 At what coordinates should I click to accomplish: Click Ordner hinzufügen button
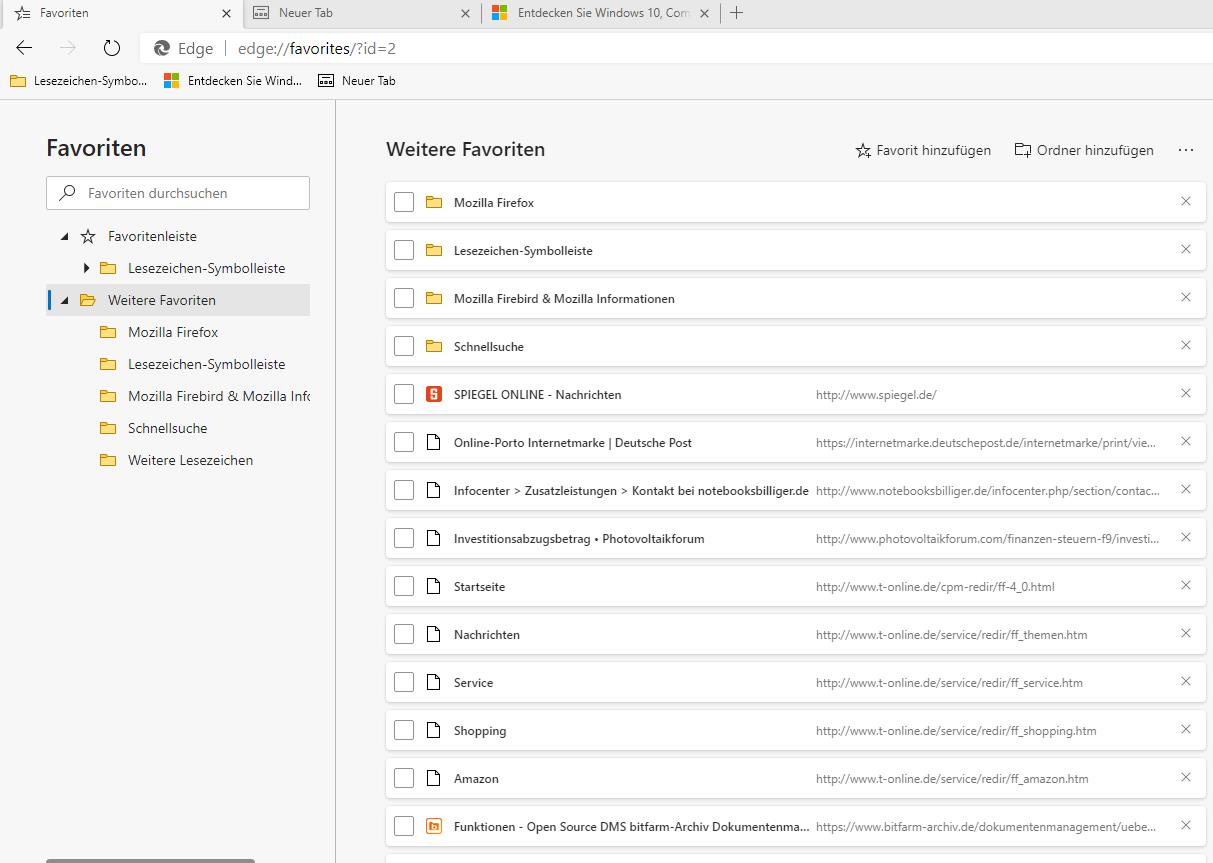1084,150
